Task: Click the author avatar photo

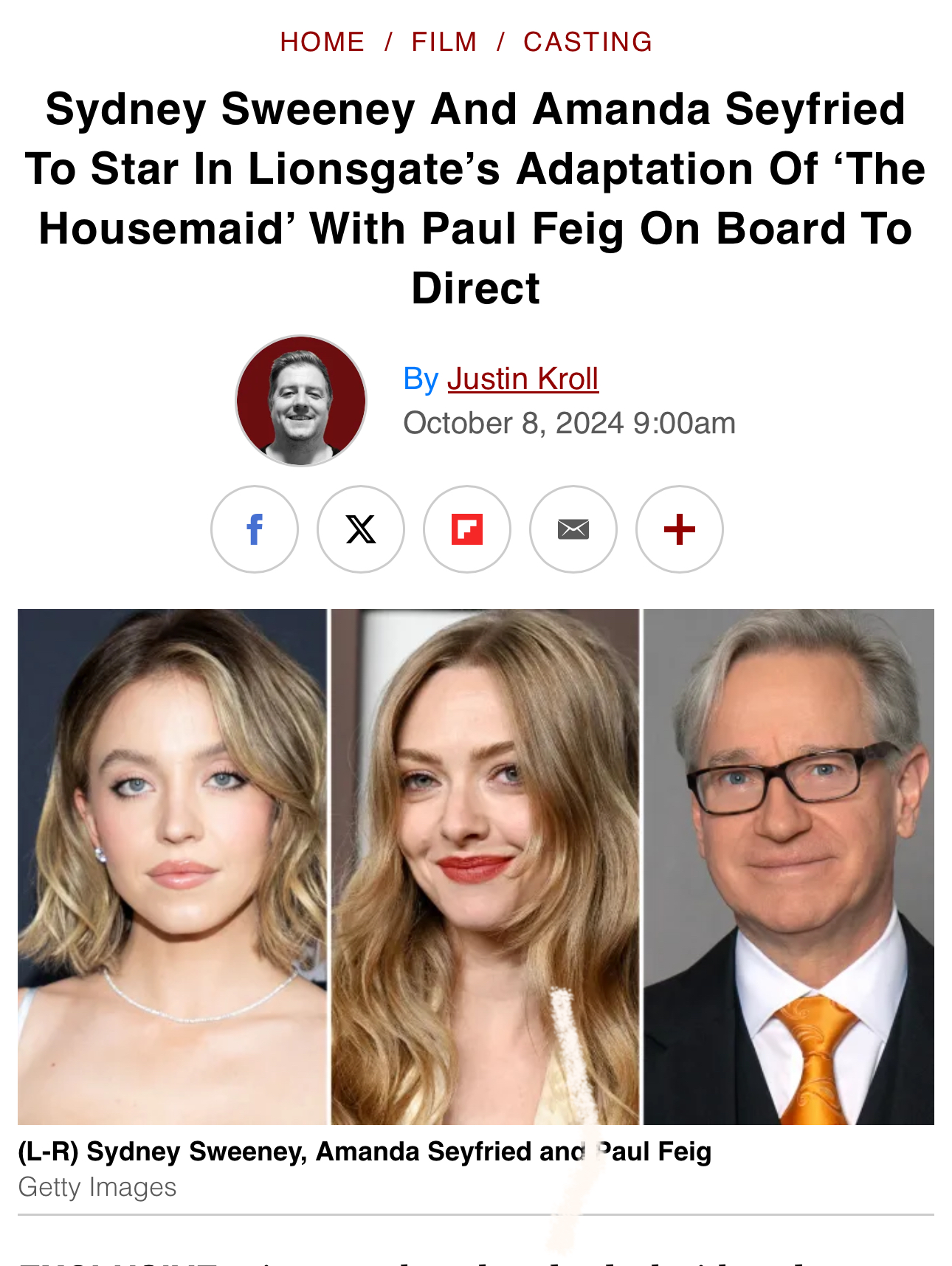Action: tap(301, 401)
